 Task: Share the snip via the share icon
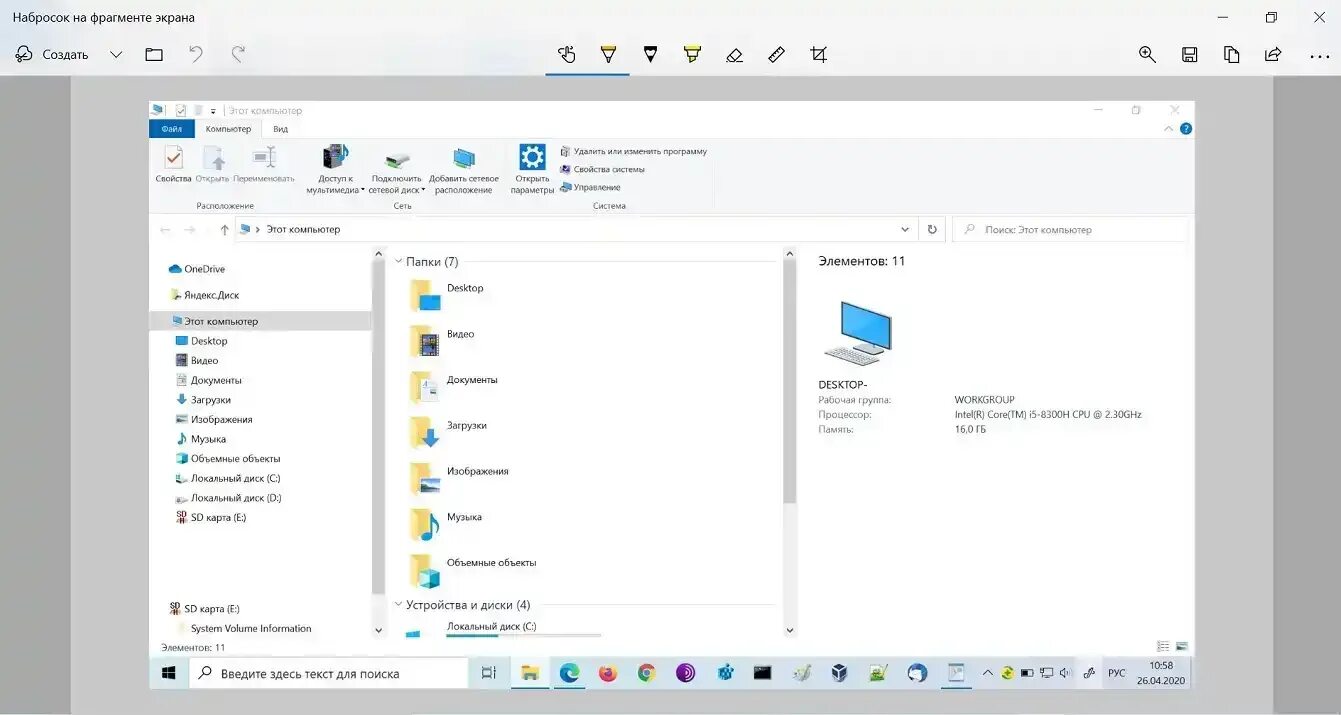point(1272,55)
